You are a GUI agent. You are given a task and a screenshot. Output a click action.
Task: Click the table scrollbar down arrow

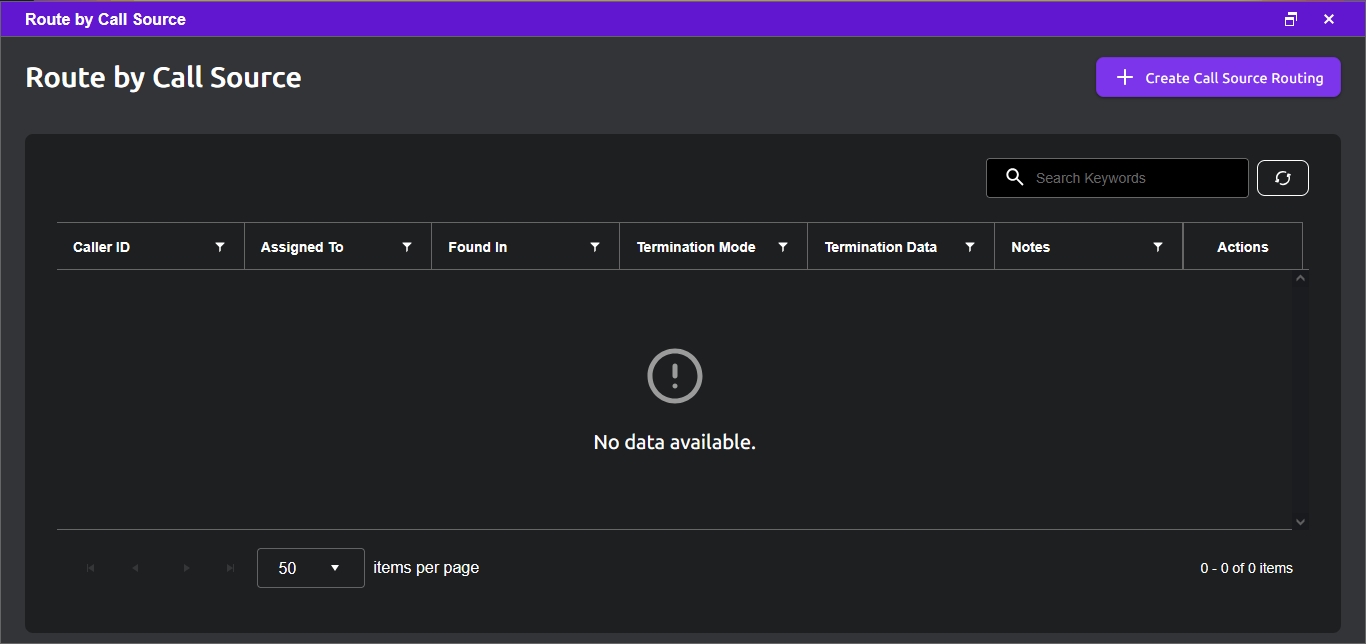pos(1300,521)
